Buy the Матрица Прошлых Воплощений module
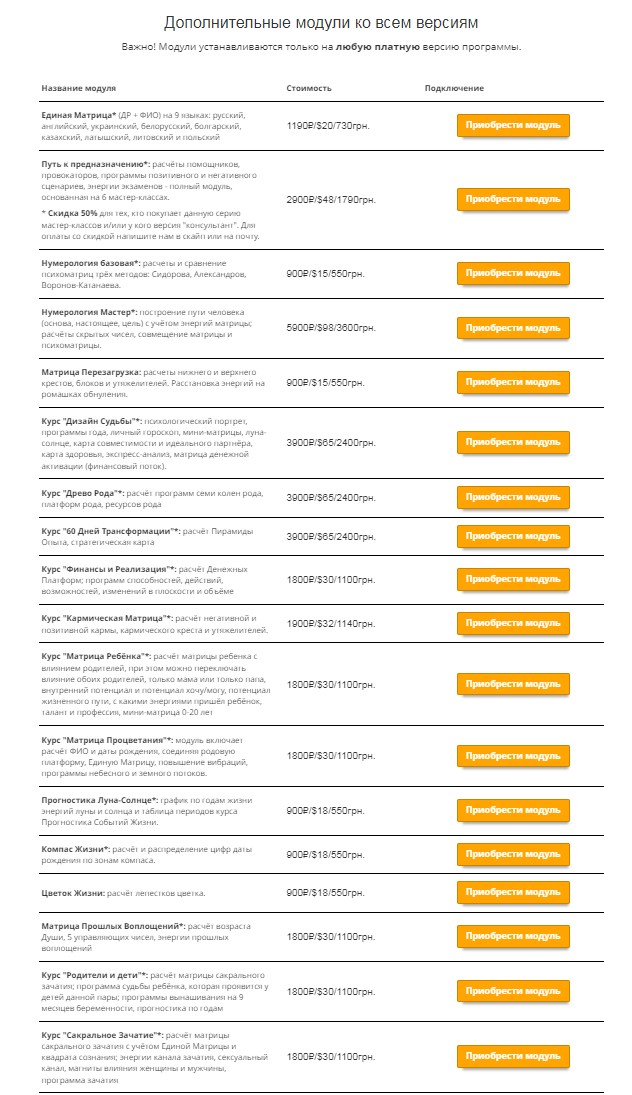The width and height of the screenshot is (632, 1095). pos(513,937)
